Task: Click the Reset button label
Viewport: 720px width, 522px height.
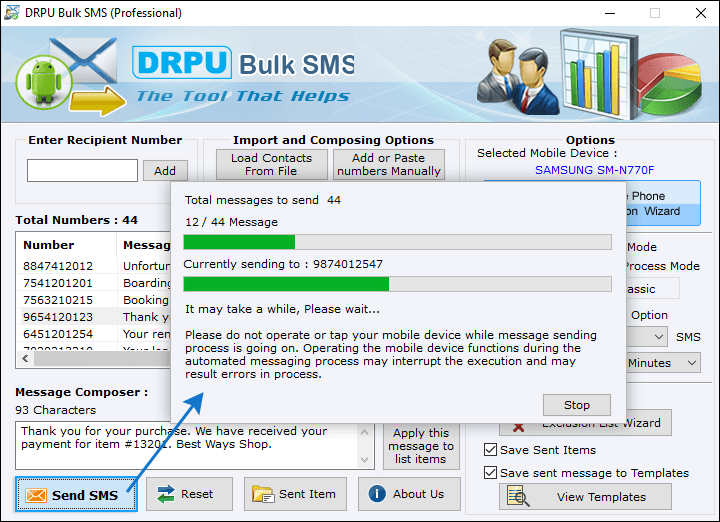Action: pyautogui.click(x=197, y=494)
